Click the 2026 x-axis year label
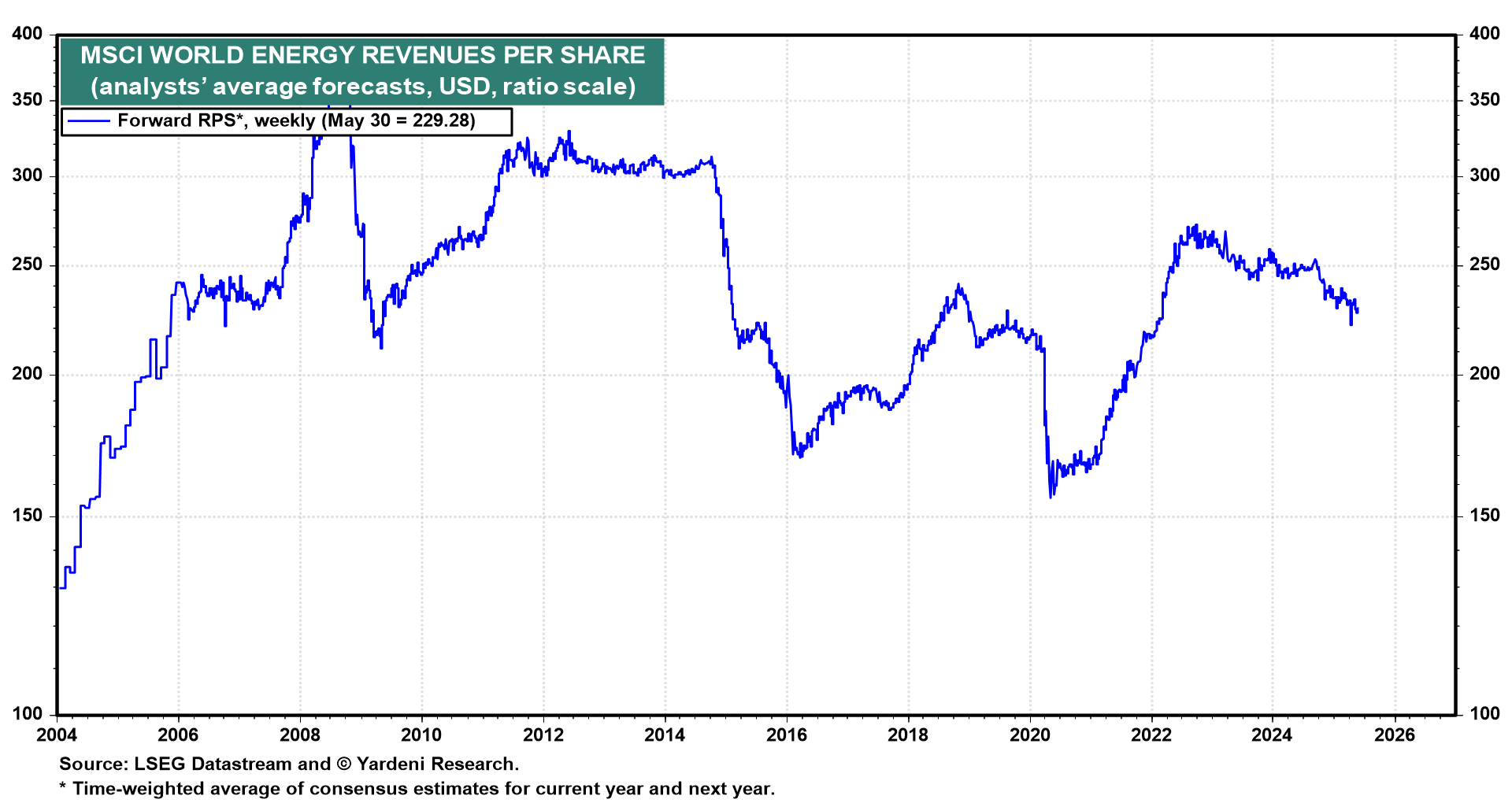This screenshot has height=803, width=1512. [x=1395, y=735]
